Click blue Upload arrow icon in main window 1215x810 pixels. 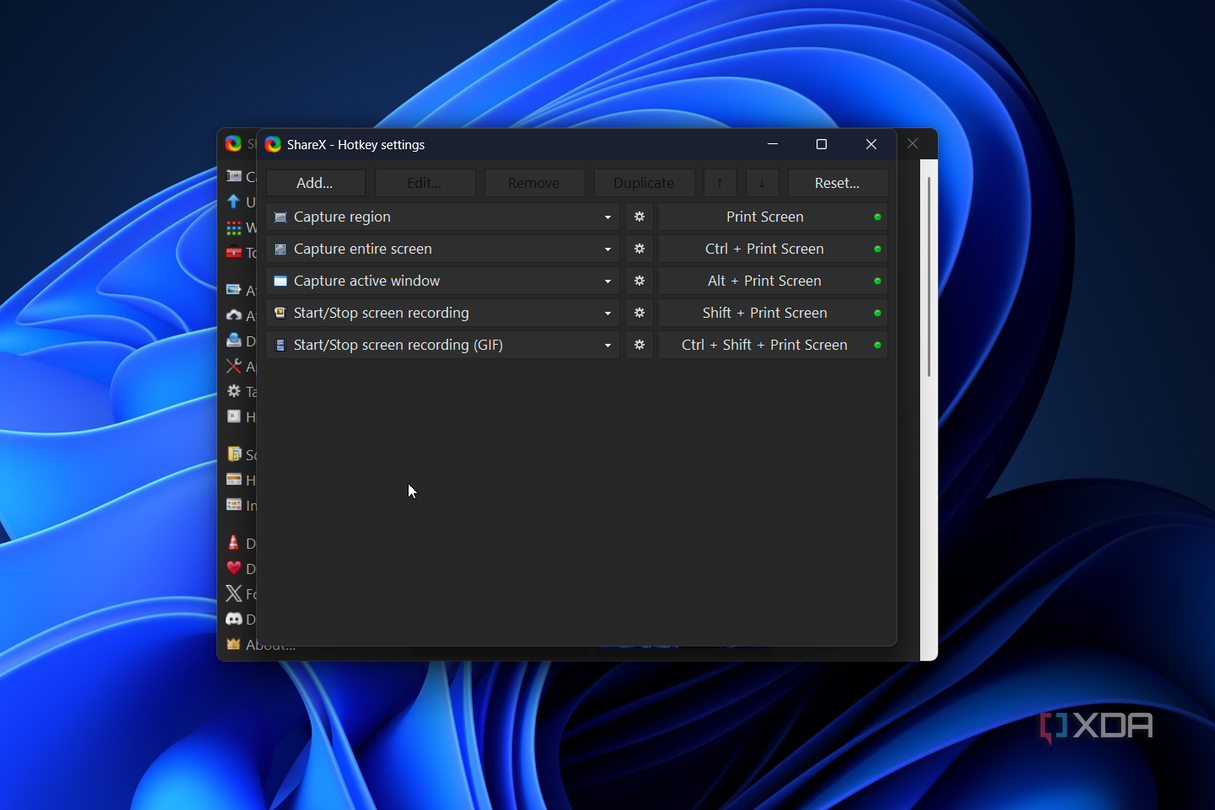pos(234,202)
